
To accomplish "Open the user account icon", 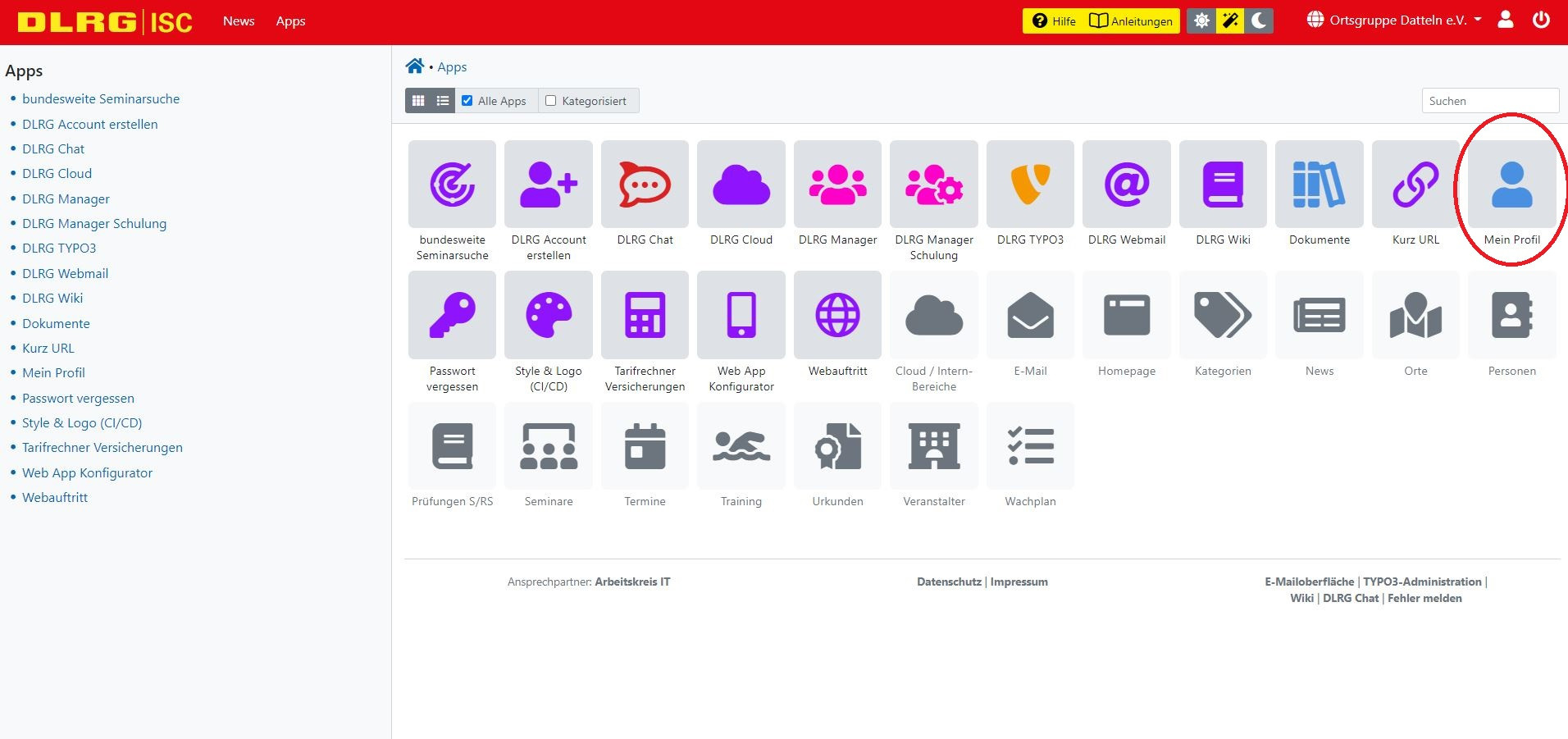I will click(1506, 20).
